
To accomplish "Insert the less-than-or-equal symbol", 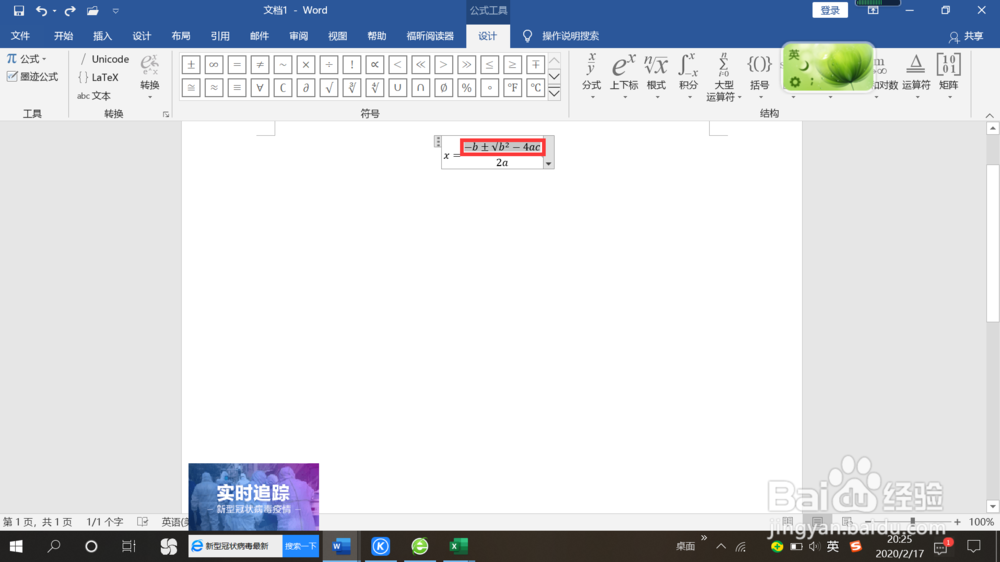I will point(489,64).
